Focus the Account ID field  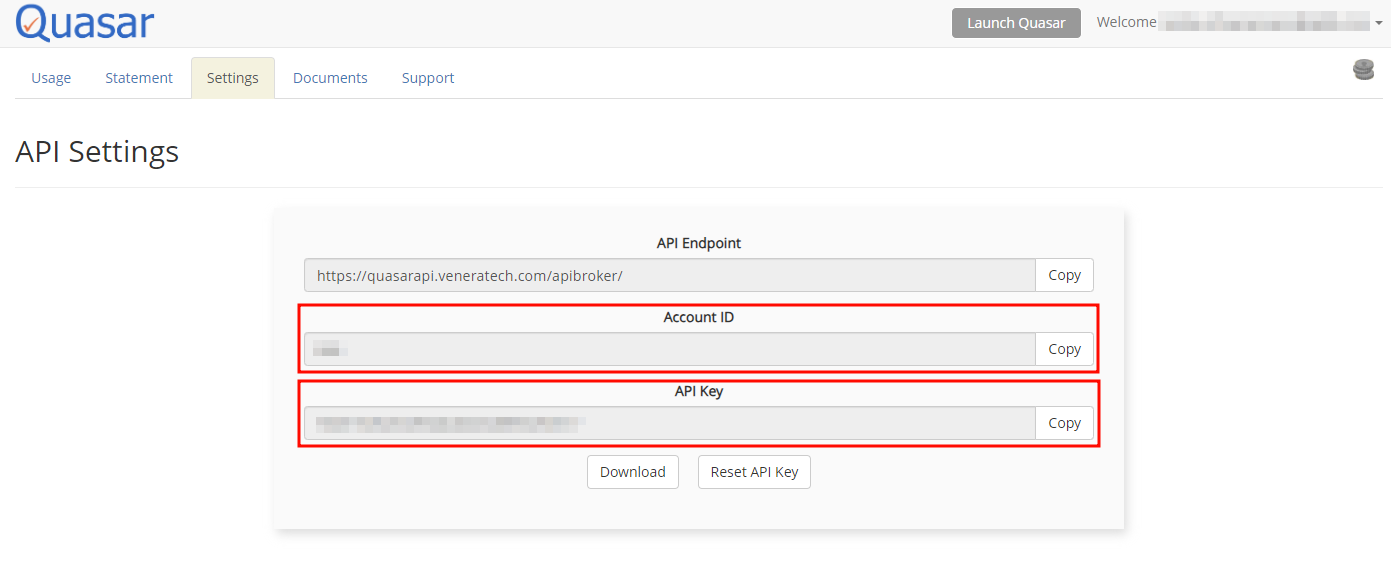(669, 349)
